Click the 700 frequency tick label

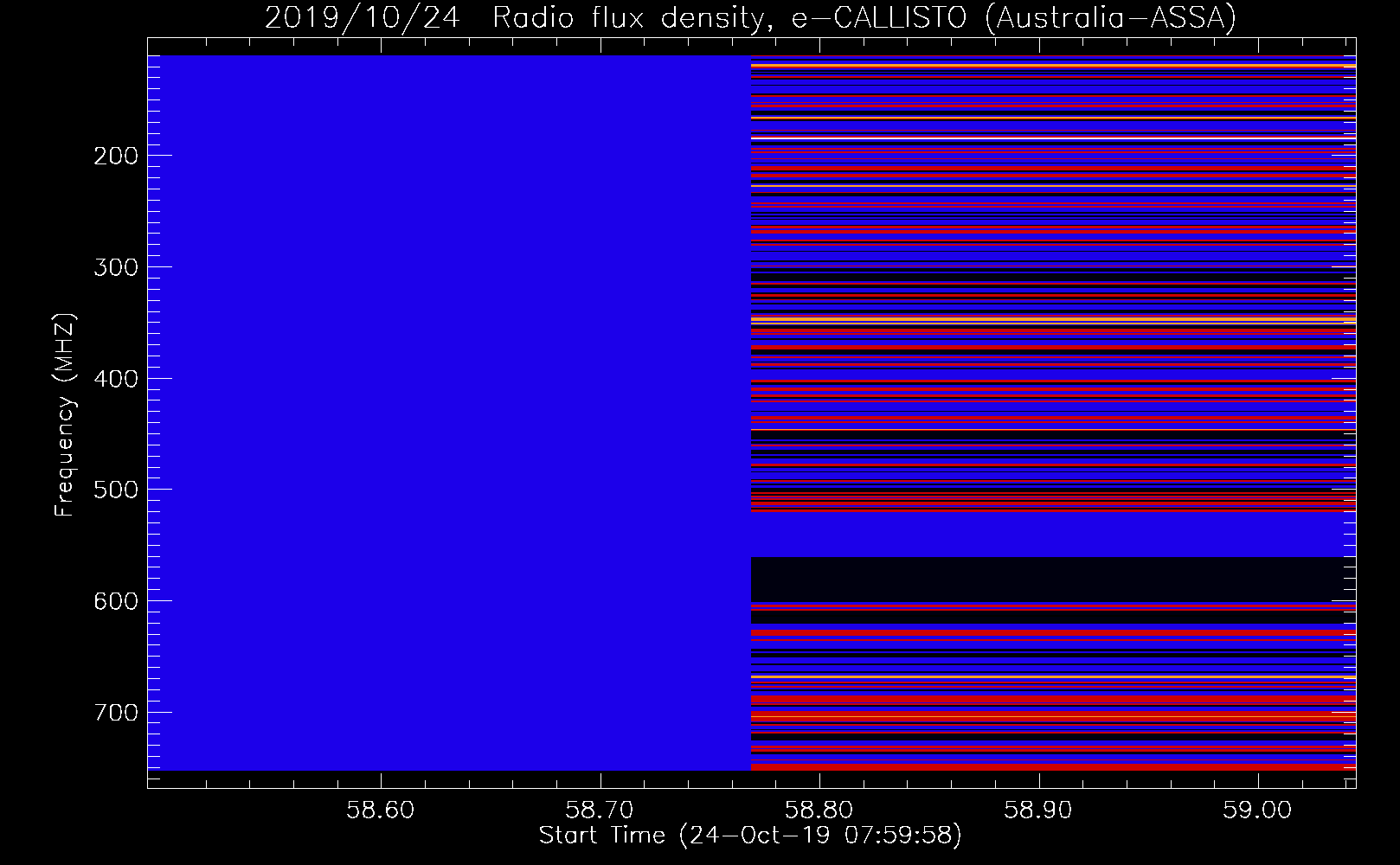[116, 712]
